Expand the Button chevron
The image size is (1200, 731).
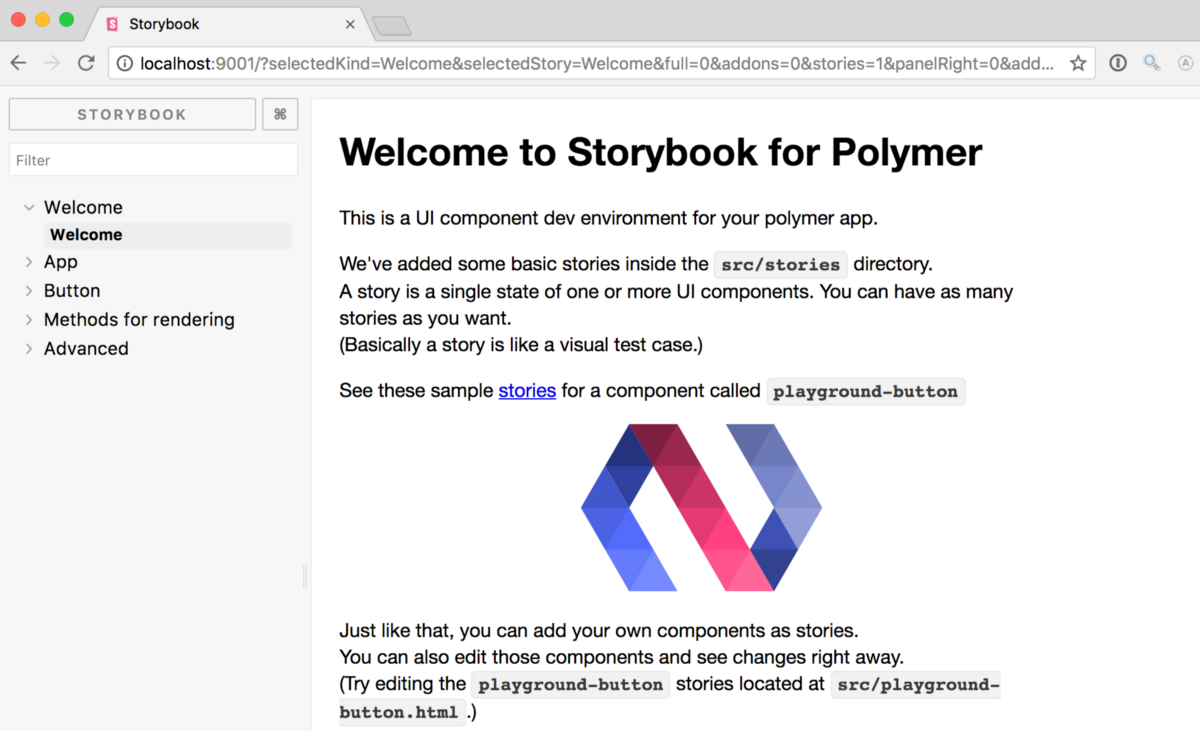click(29, 291)
